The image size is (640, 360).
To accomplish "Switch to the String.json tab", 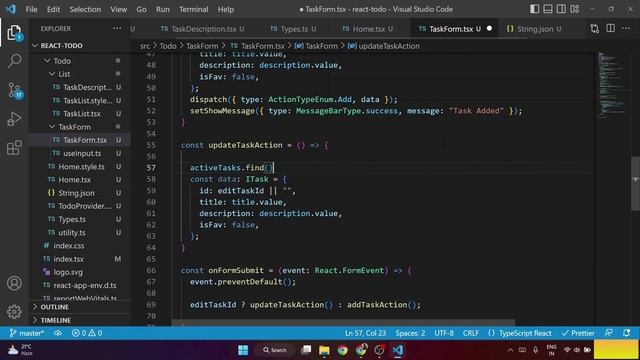I will [x=534, y=29].
